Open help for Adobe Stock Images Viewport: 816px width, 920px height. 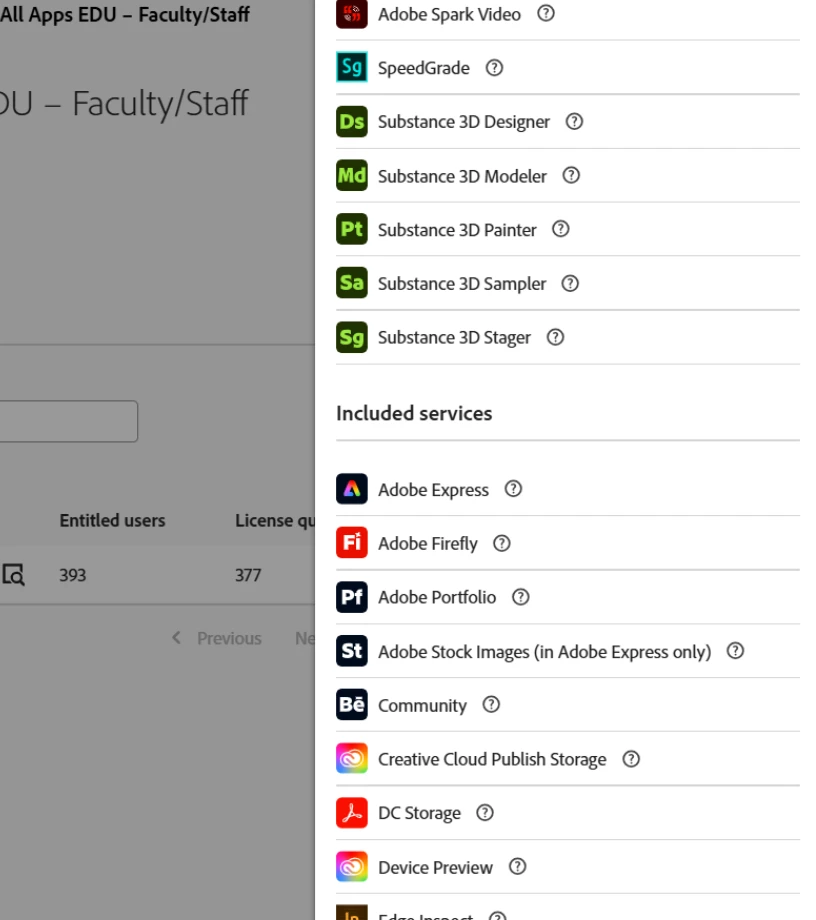[735, 651]
